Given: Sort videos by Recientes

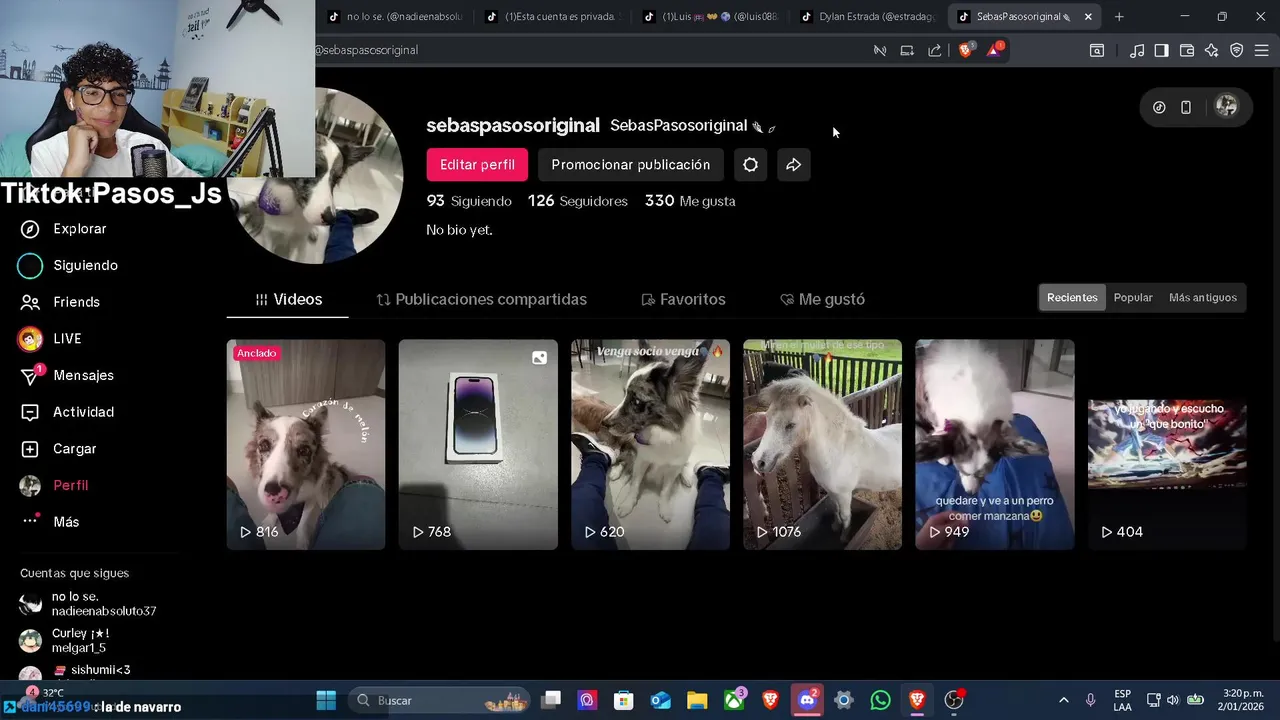Looking at the screenshot, I should pyautogui.click(x=1072, y=297).
